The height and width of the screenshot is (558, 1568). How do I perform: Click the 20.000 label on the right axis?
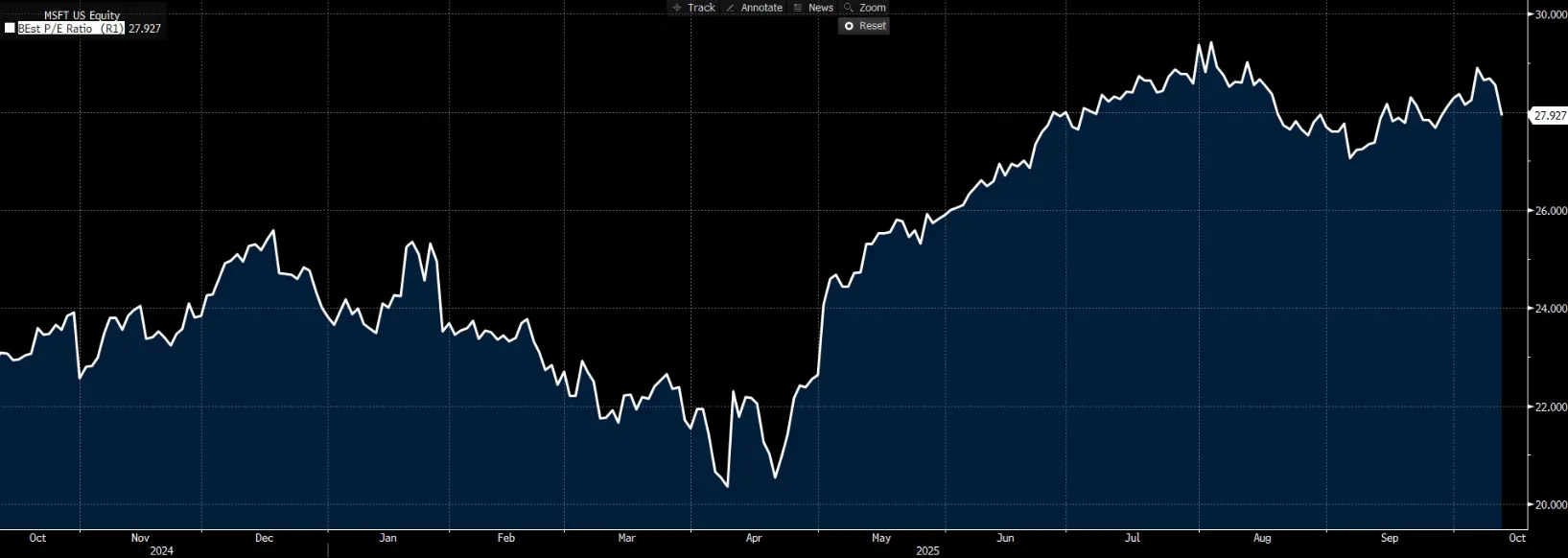(x=1551, y=504)
